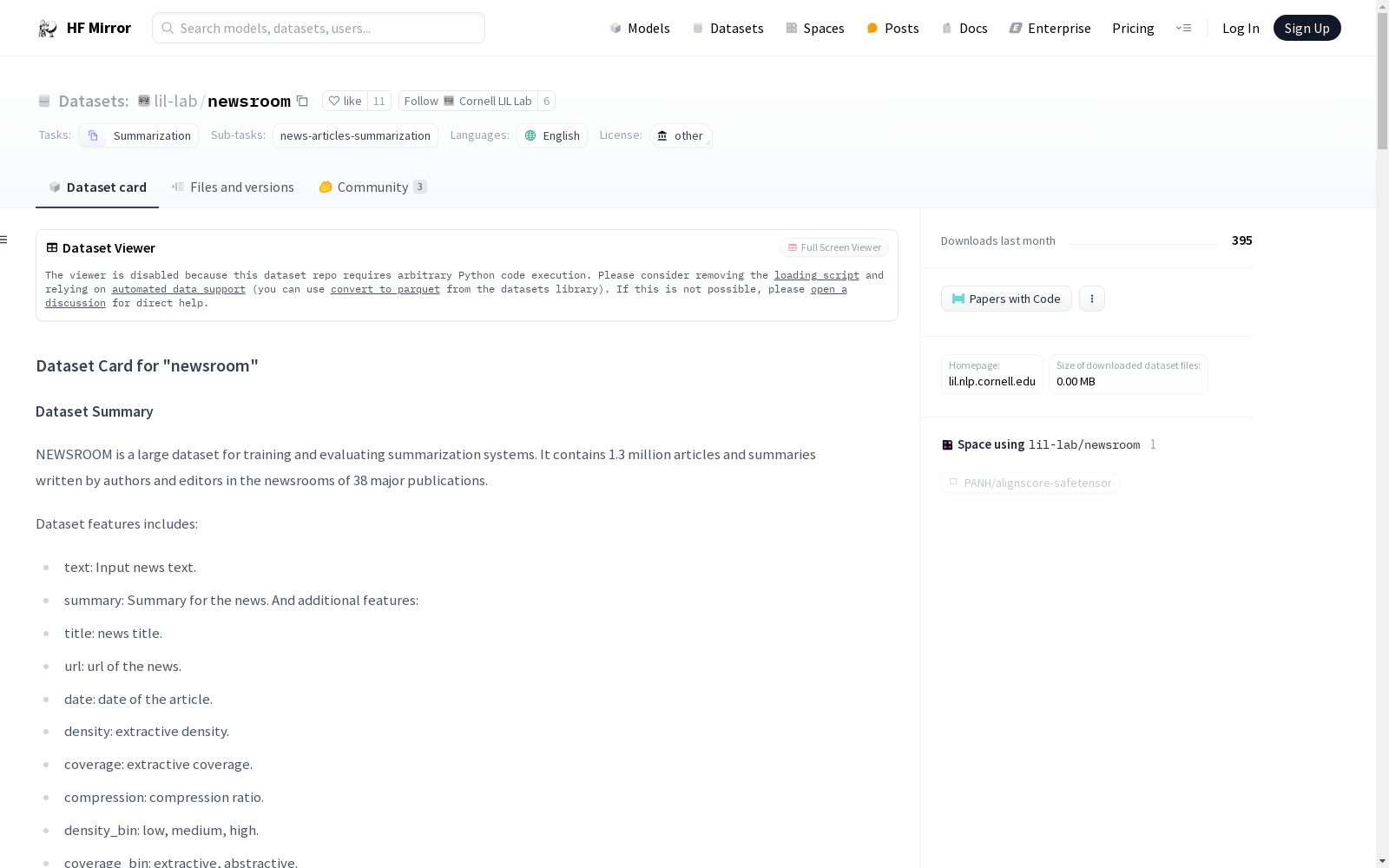Click the size value 0.00 MB
This screenshot has width=1389, height=868.
pyautogui.click(x=1076, y=381)
